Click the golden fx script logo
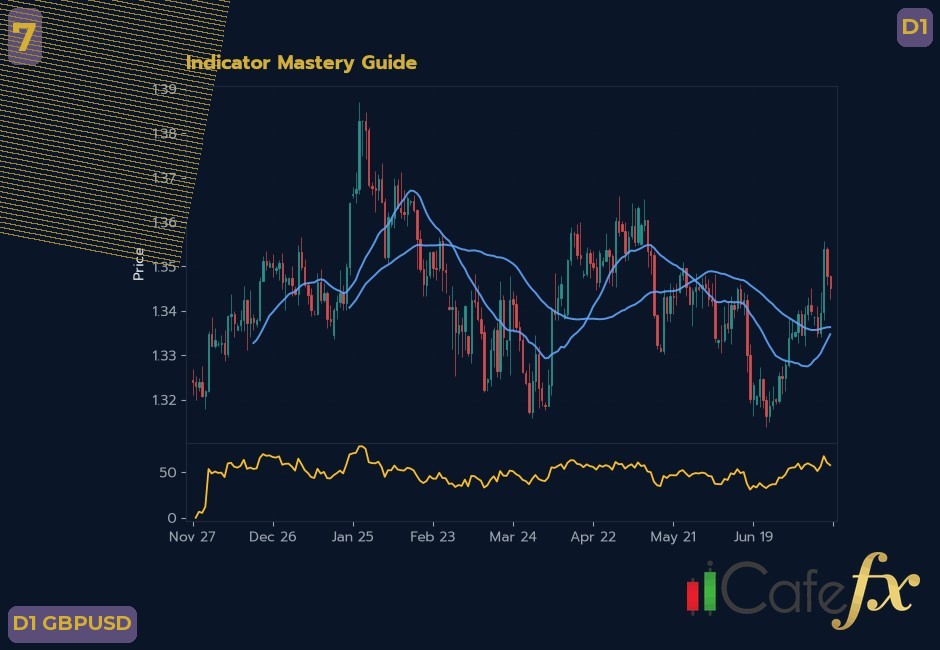Screen dimensions: 940x650 (874, 590)
